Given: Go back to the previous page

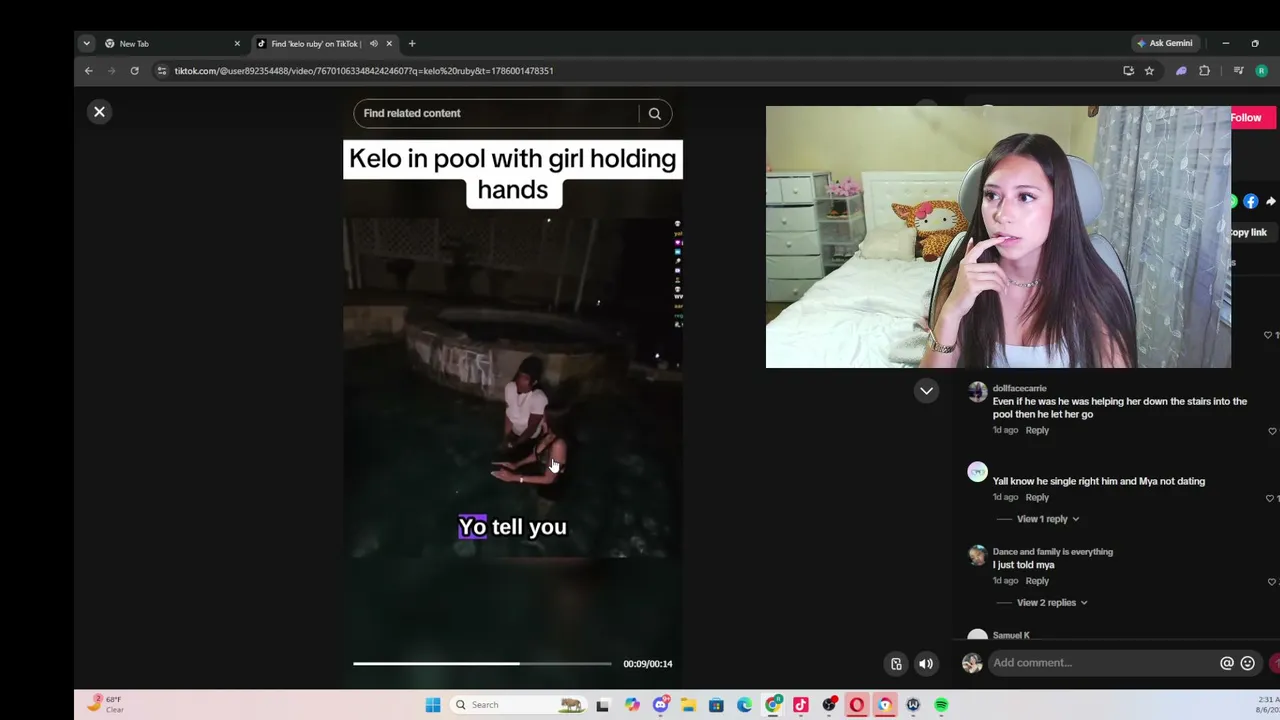Looking at the screenshot, I should click(89, 71).
